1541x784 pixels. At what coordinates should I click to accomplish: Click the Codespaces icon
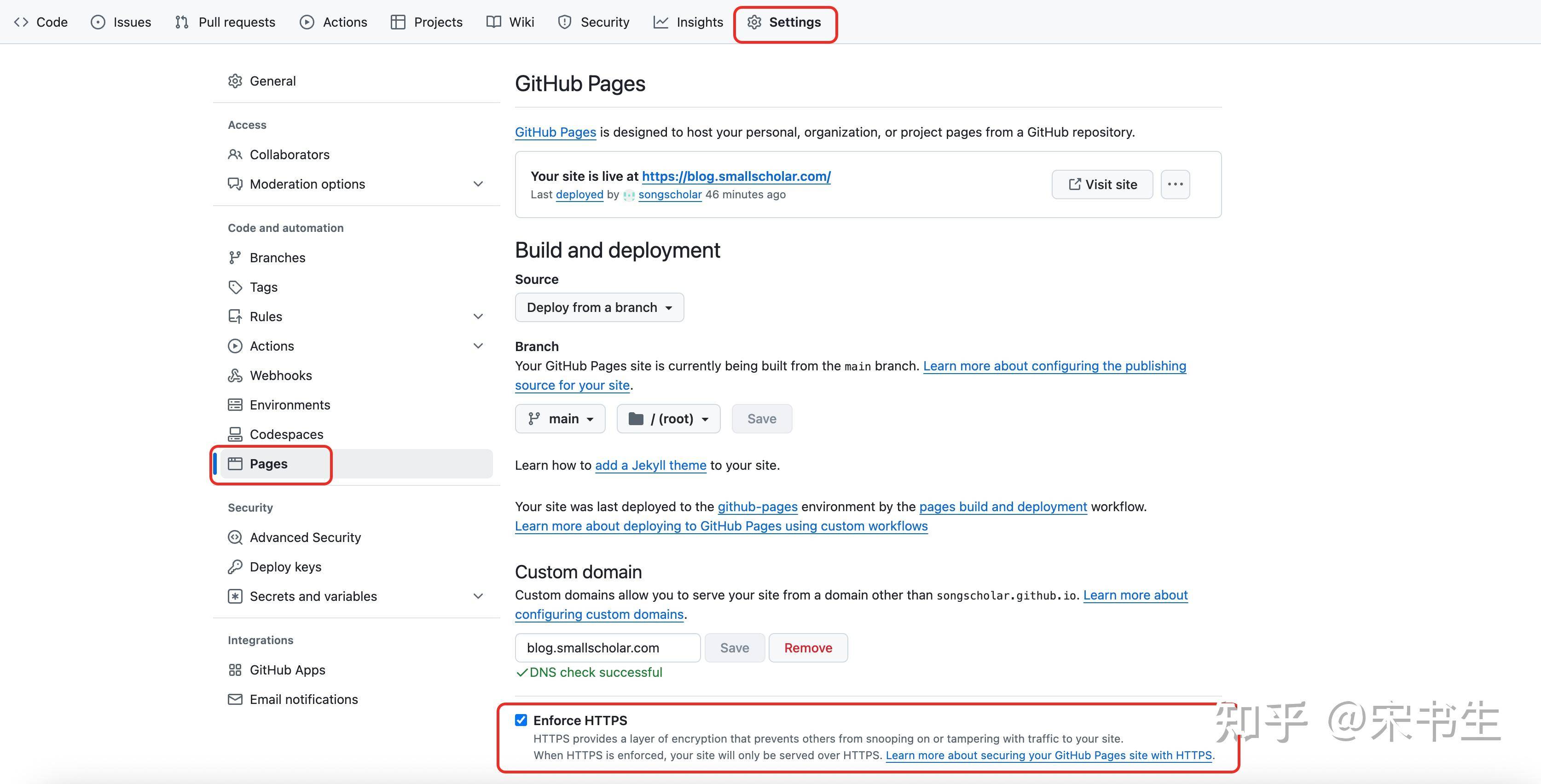tap(235, 434)
